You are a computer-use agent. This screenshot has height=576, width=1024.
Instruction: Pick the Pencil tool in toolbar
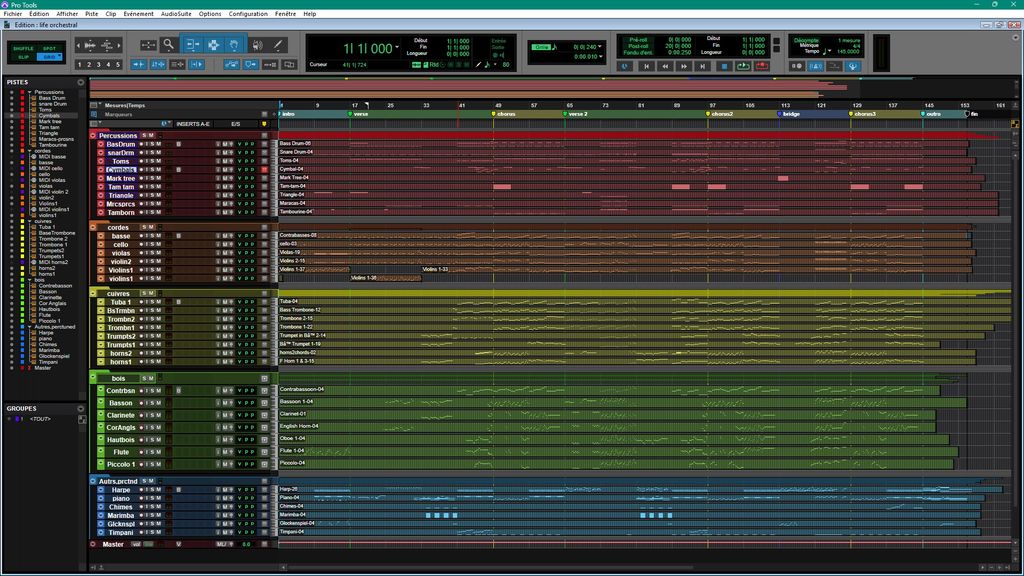point(279,44)
